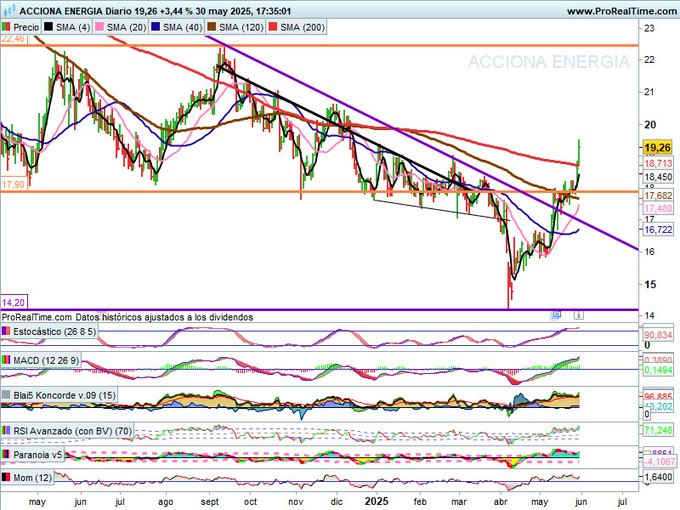The width and height of the screenshot is (680, 510).
Task: Click the abr month label on time axis
Action: pos(500,502)
